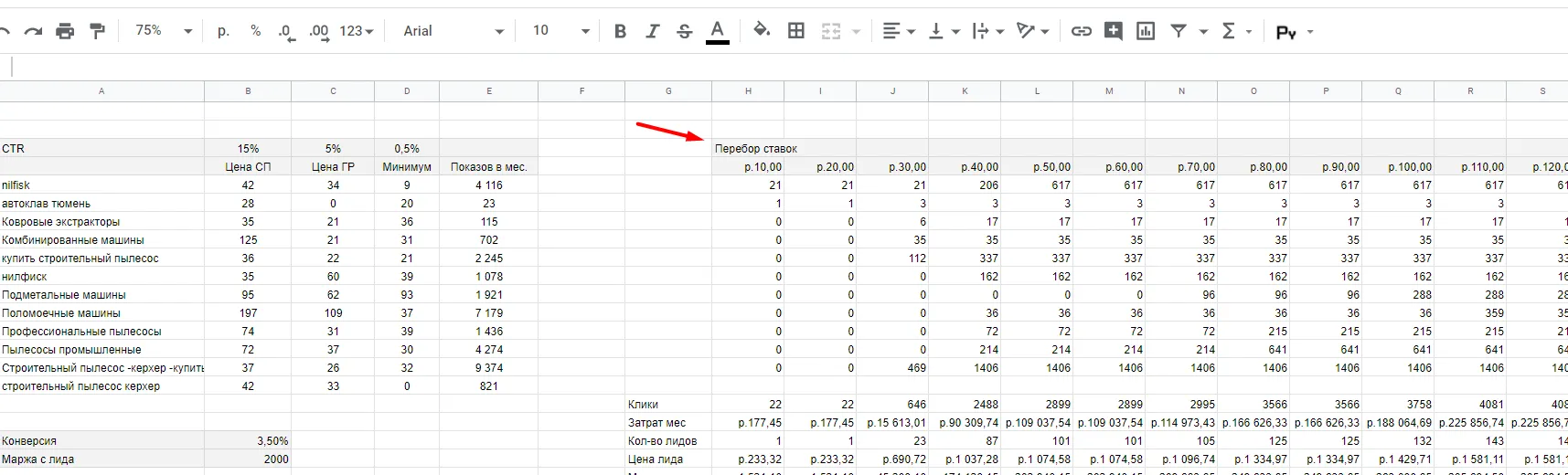Insert a comment using the plus bubble icon
The height and width of the screenshot is (475, 1568).
(x=1114, y=31)
